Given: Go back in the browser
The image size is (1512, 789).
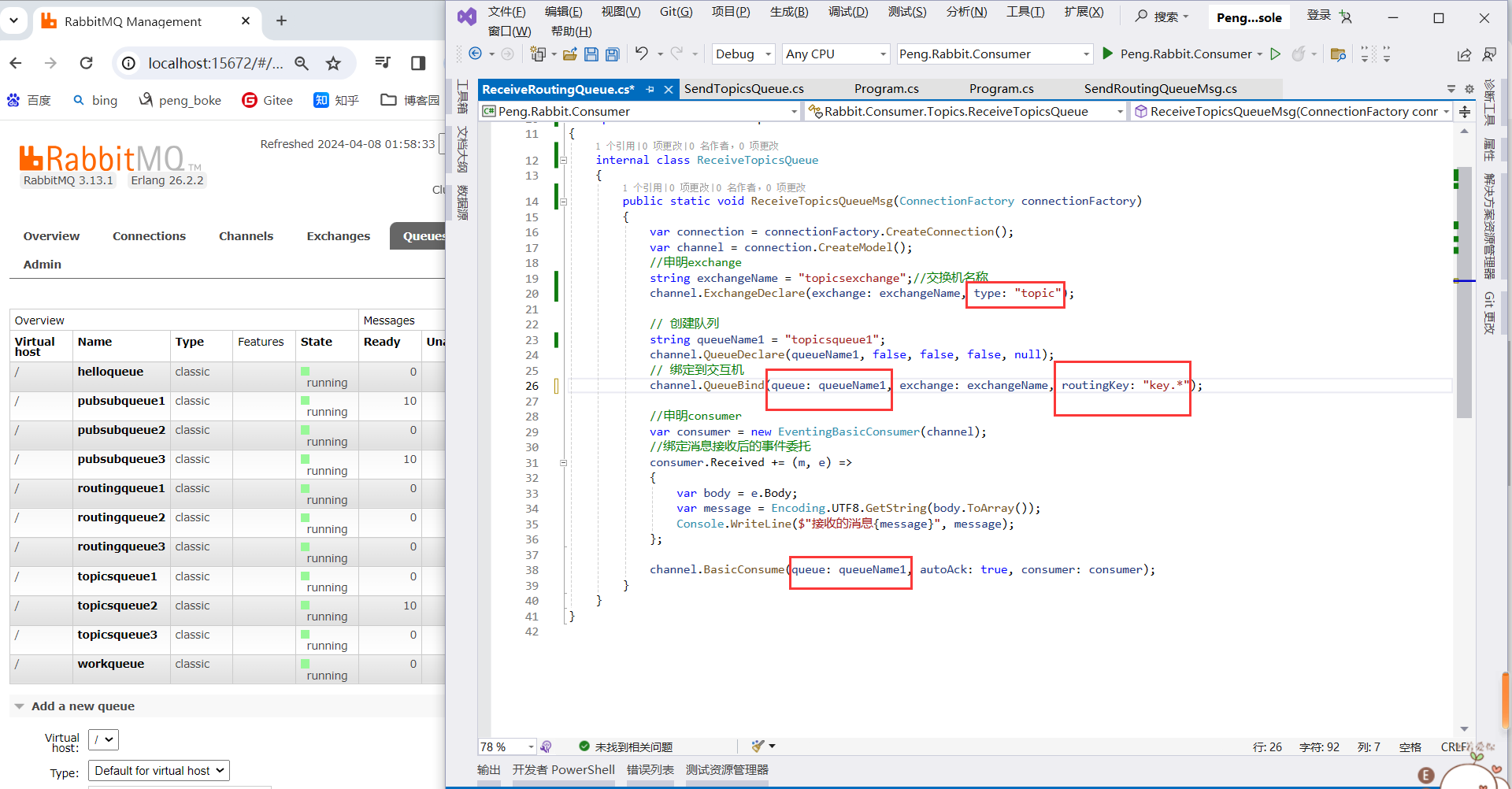Looking at the screenshot, I should click(x=16, y=63).
